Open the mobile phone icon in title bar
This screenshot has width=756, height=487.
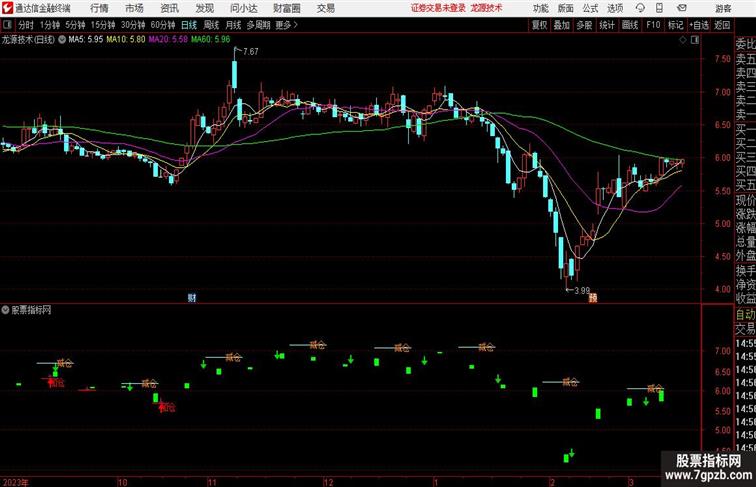(659, 8)
